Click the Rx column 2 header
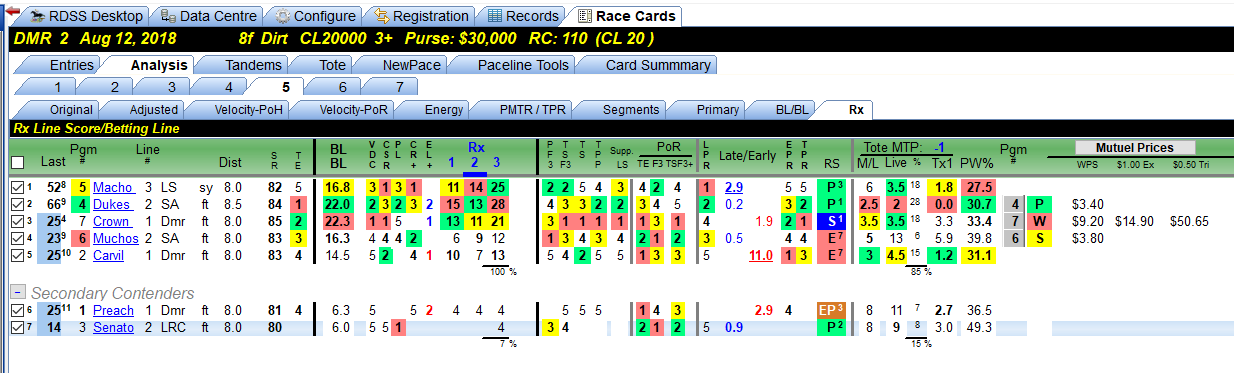The image size is (1234, 373). pyautogui.click(x=475, y=162)
